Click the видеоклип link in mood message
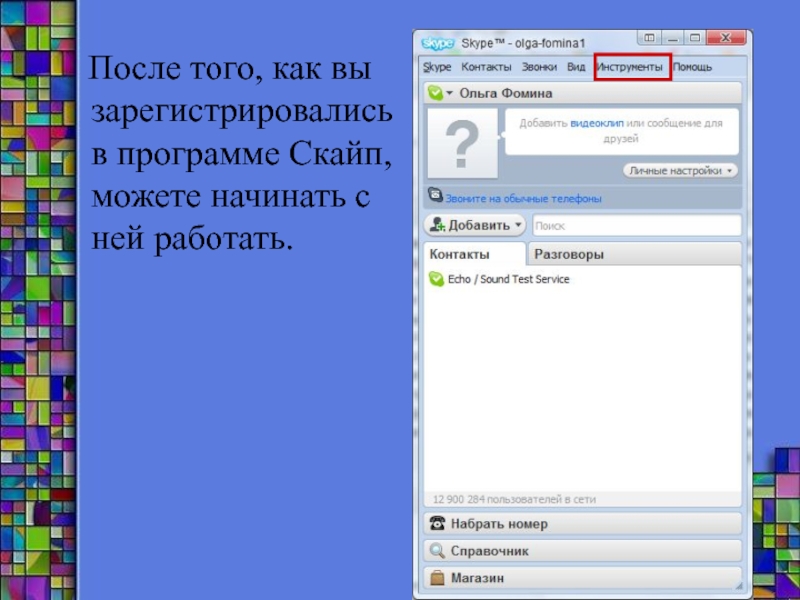Viewport: 800px width, 600px height. (596, 123)
